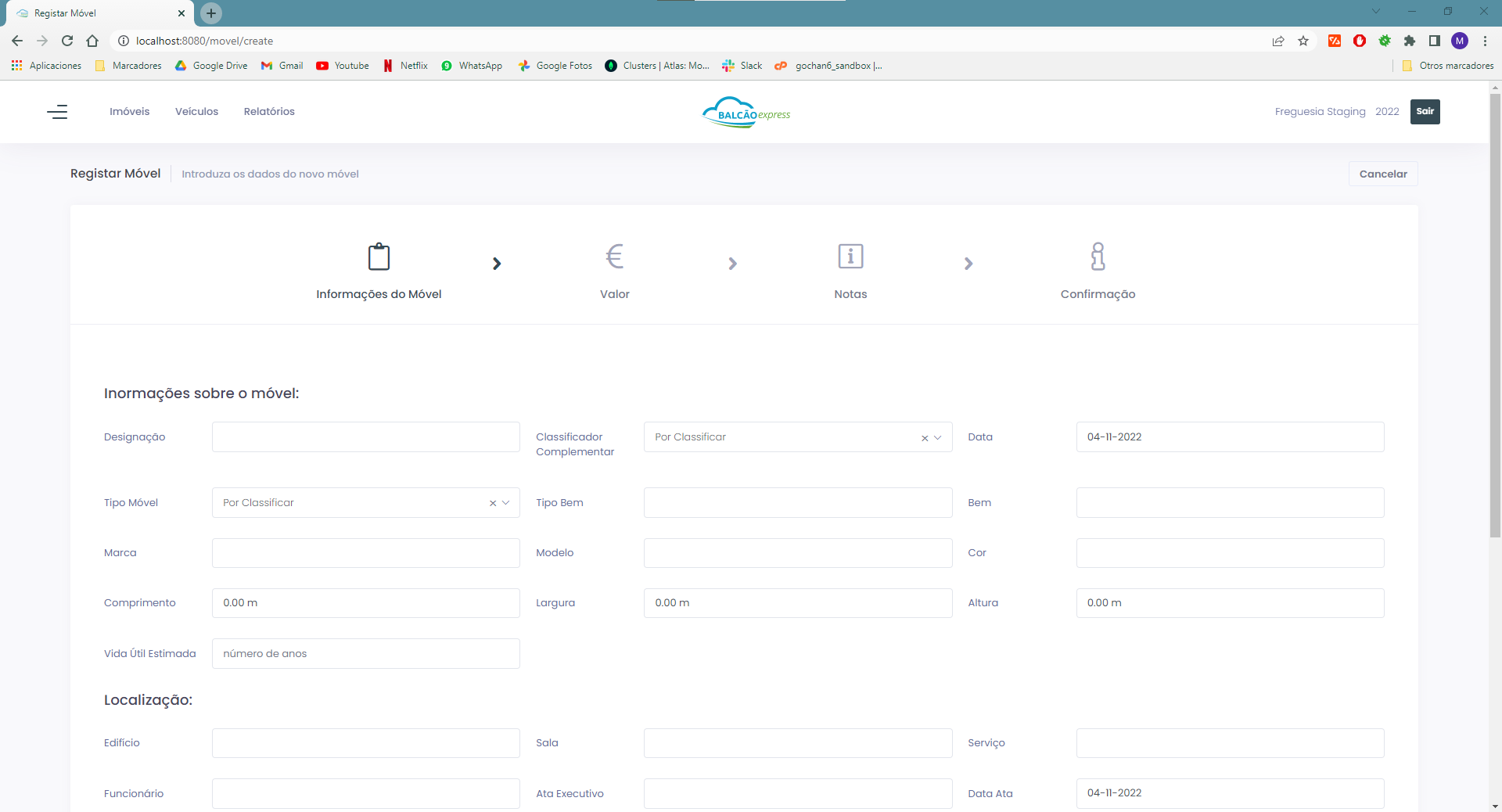Clear the Classificador Complementar selection

point(925,438)
